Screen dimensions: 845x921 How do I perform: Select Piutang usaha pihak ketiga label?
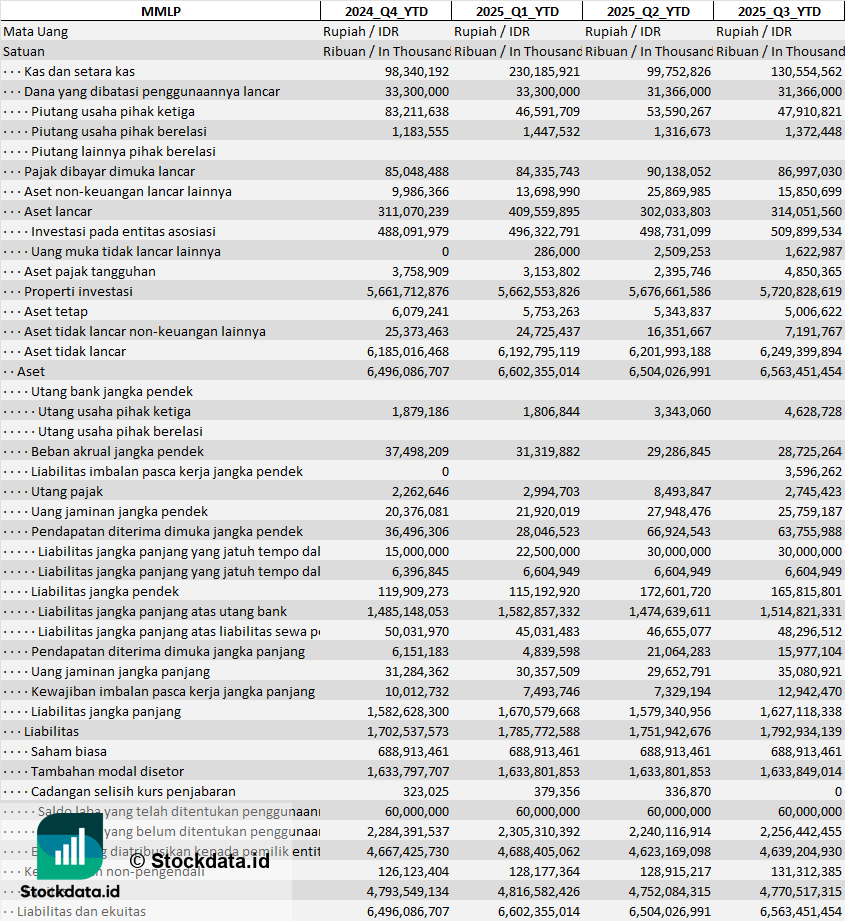113,112
